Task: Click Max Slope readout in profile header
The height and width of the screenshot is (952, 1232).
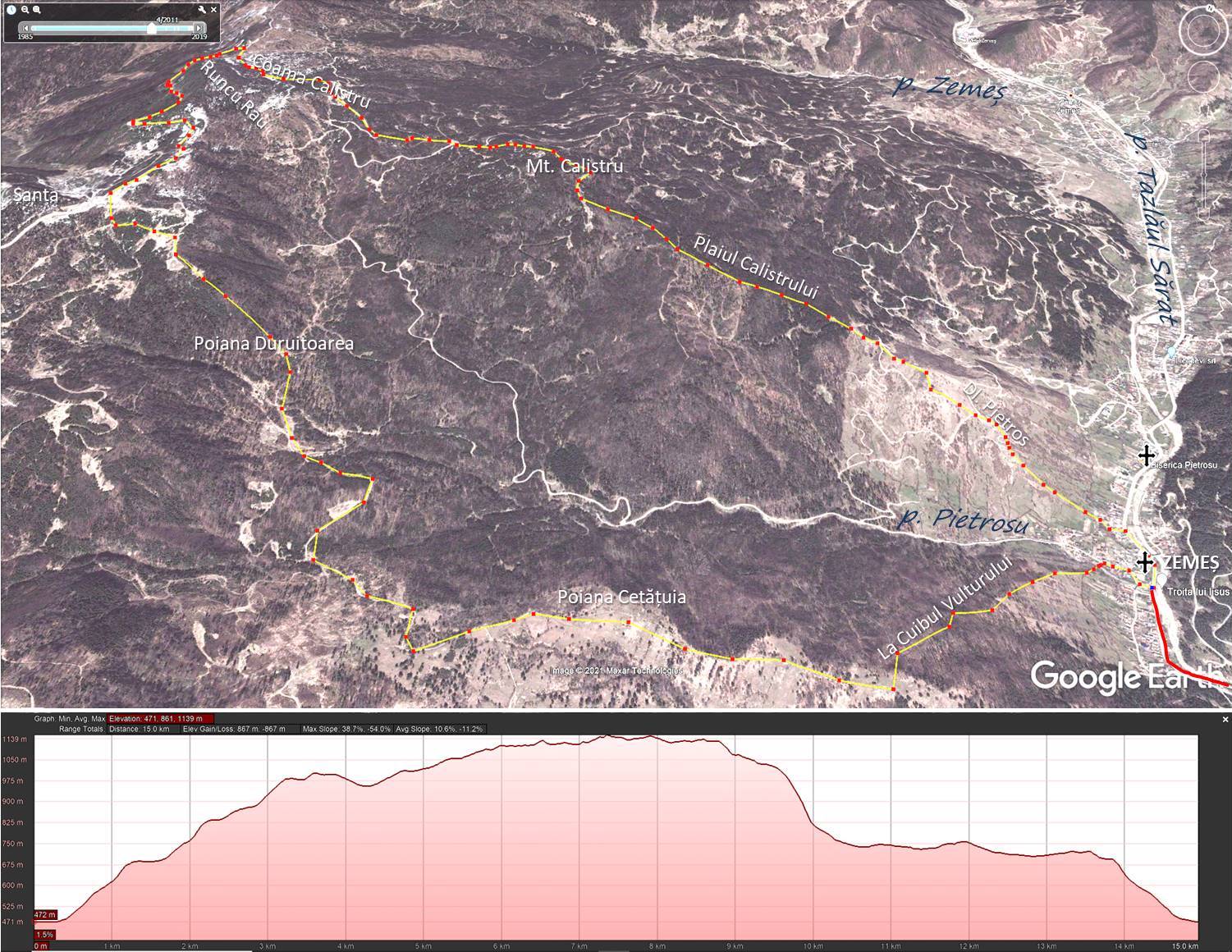Action: tap(346, 729)
